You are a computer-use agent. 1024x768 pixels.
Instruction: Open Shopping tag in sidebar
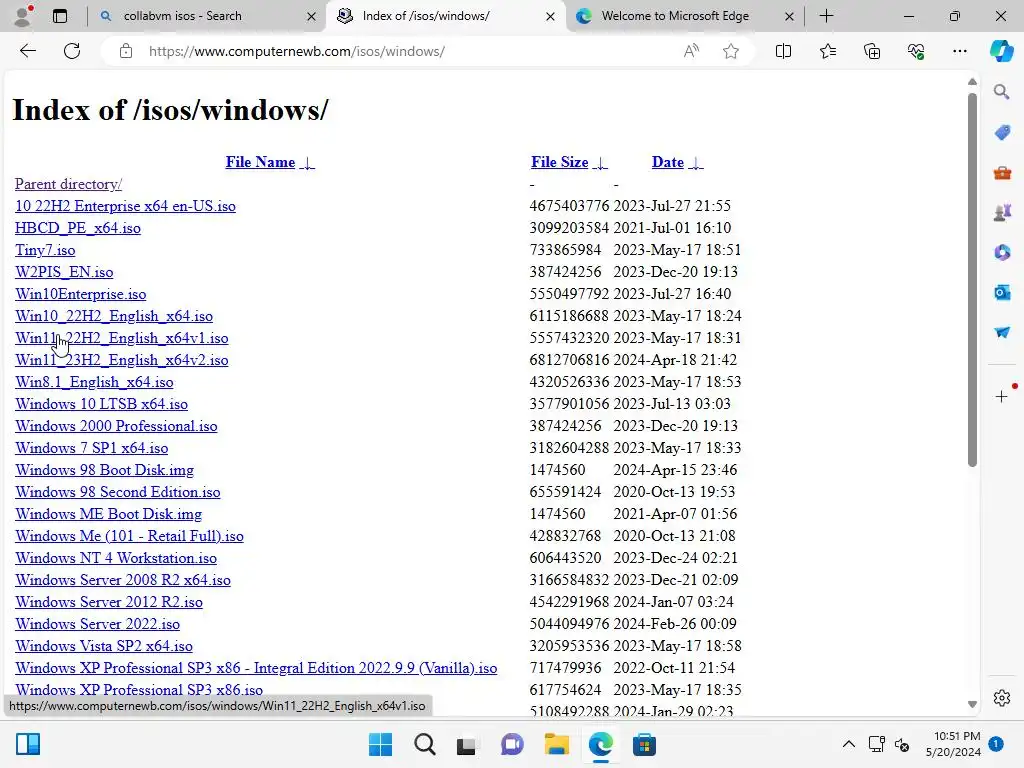[x=1002, y=133]
